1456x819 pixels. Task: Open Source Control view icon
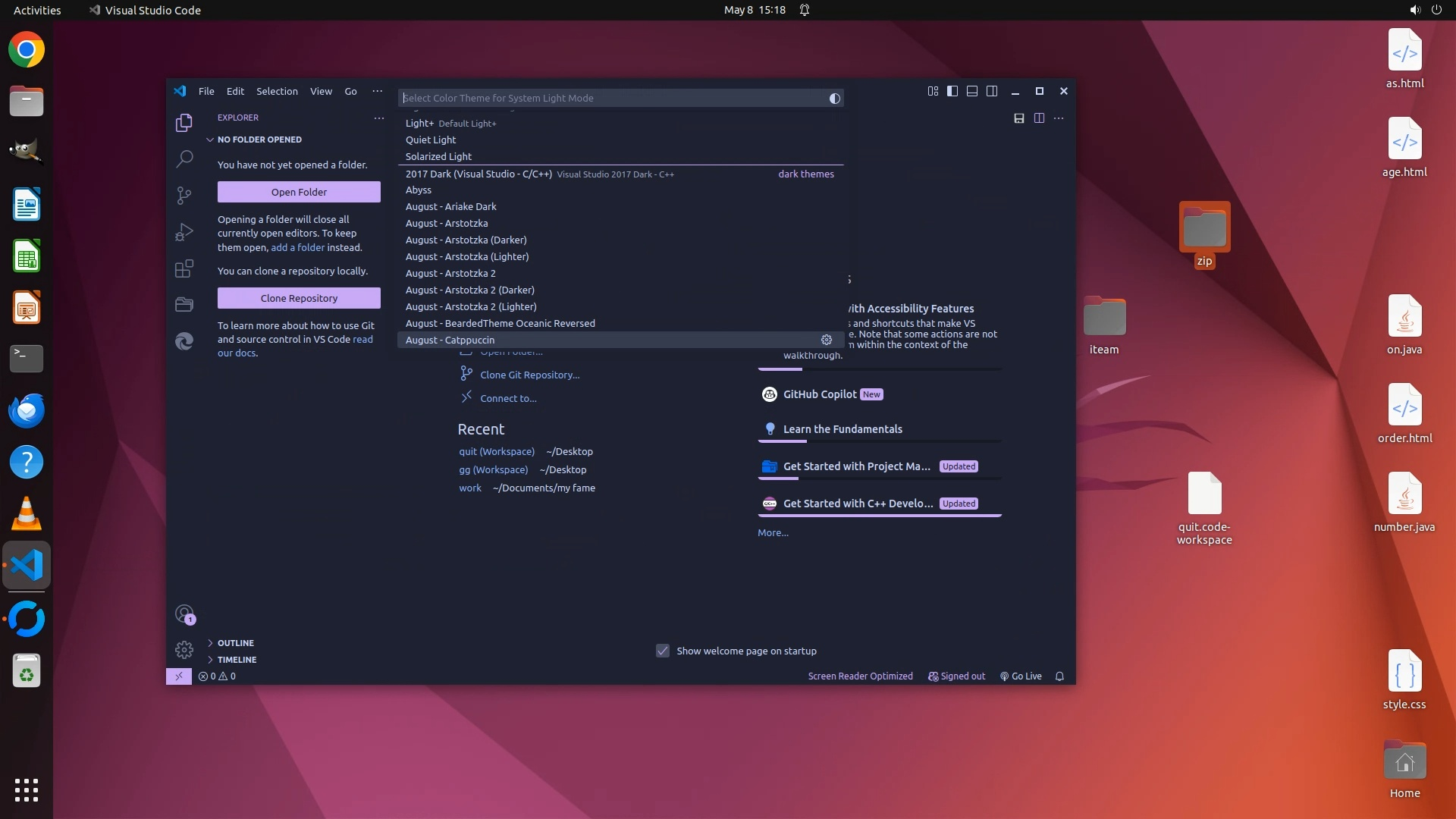(184, 195)
